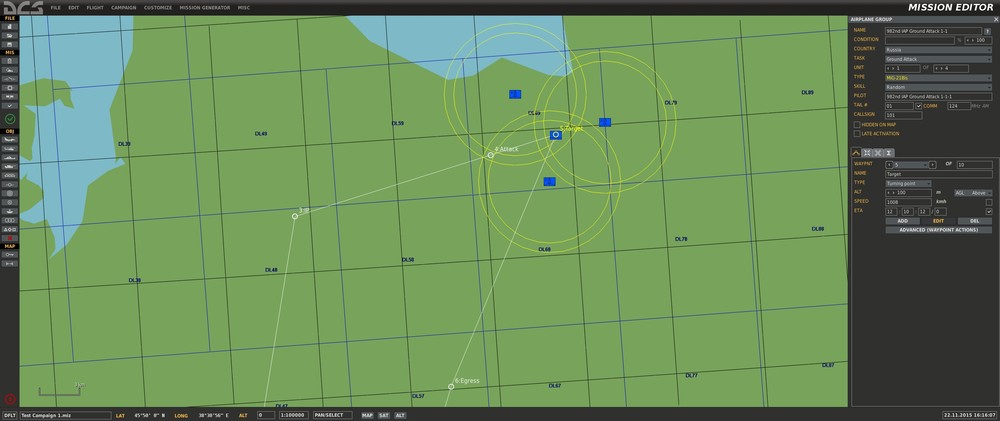The width and height of the screenshot is (1000, 421).
Task: Switch to MAP view button
Action: point(367,415)
